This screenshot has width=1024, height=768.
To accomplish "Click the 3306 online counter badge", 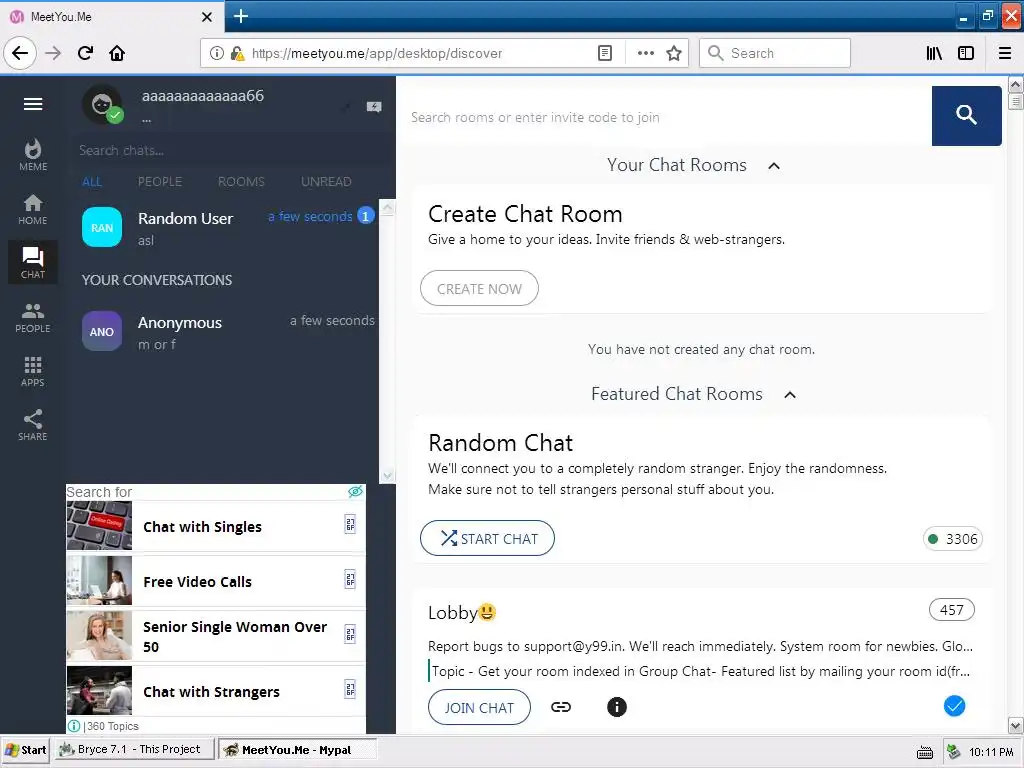I will point(953,539).
